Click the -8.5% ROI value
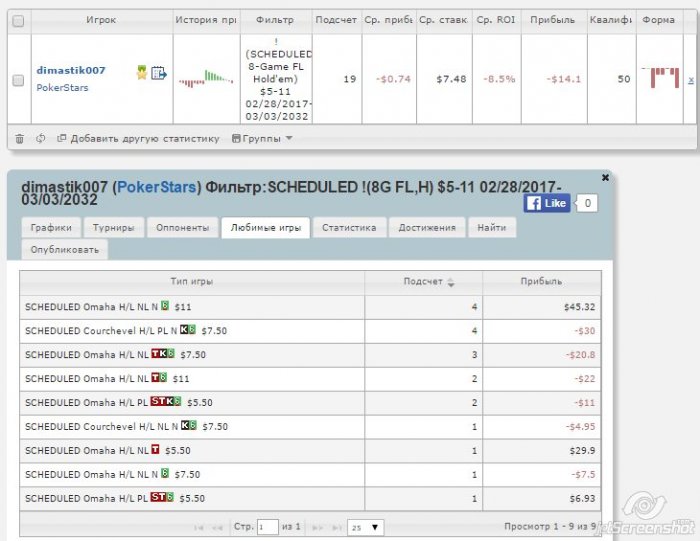Image resolution: width=700 pixels, height=541 pixels. [x=499, y=79]
